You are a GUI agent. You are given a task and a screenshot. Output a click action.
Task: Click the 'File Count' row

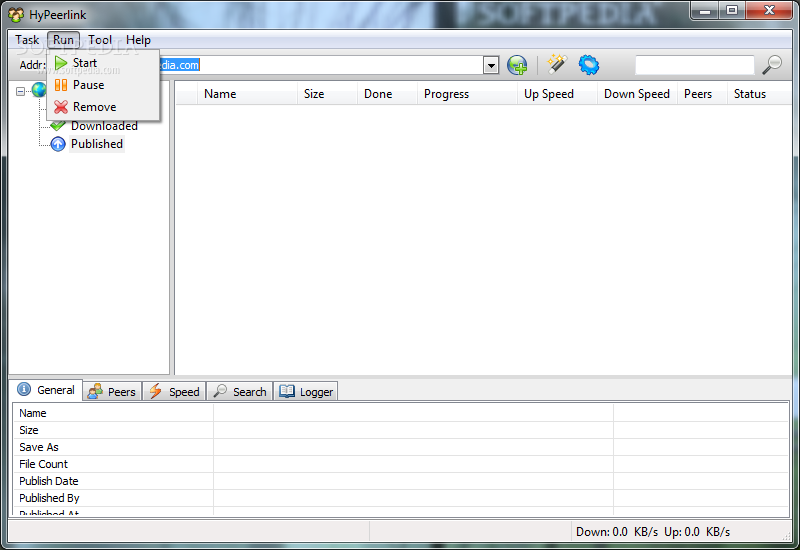coord(401,464)
